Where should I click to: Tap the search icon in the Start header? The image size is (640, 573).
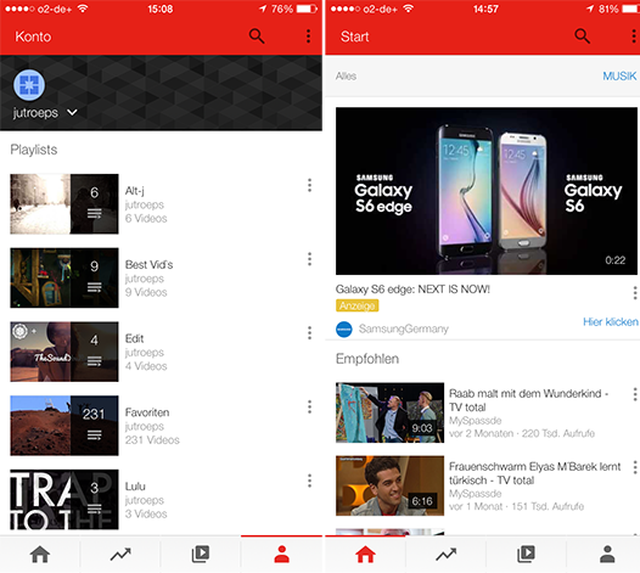[x=582, y=37]
